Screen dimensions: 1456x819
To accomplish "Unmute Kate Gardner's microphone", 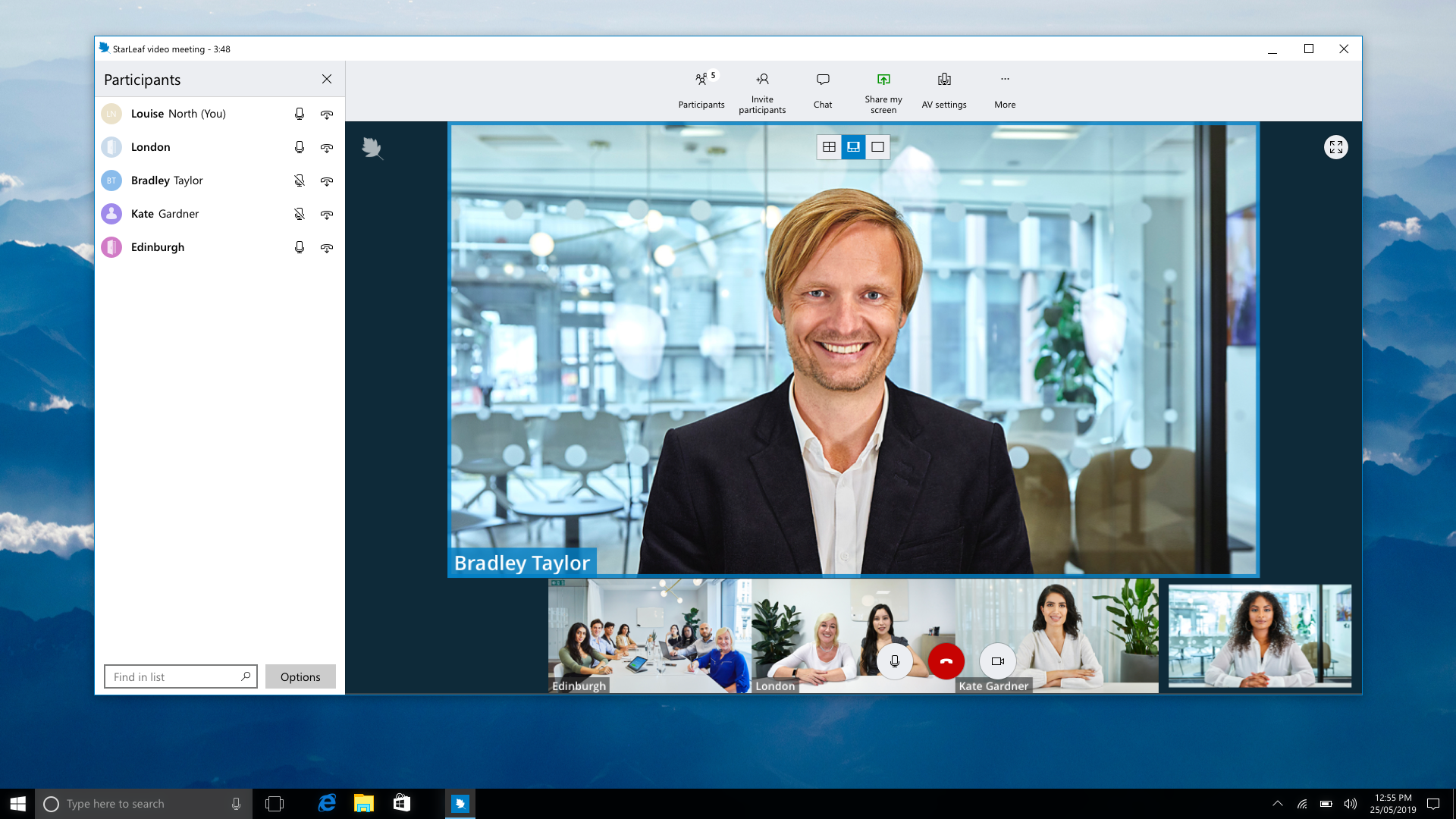I will point(300,215).
